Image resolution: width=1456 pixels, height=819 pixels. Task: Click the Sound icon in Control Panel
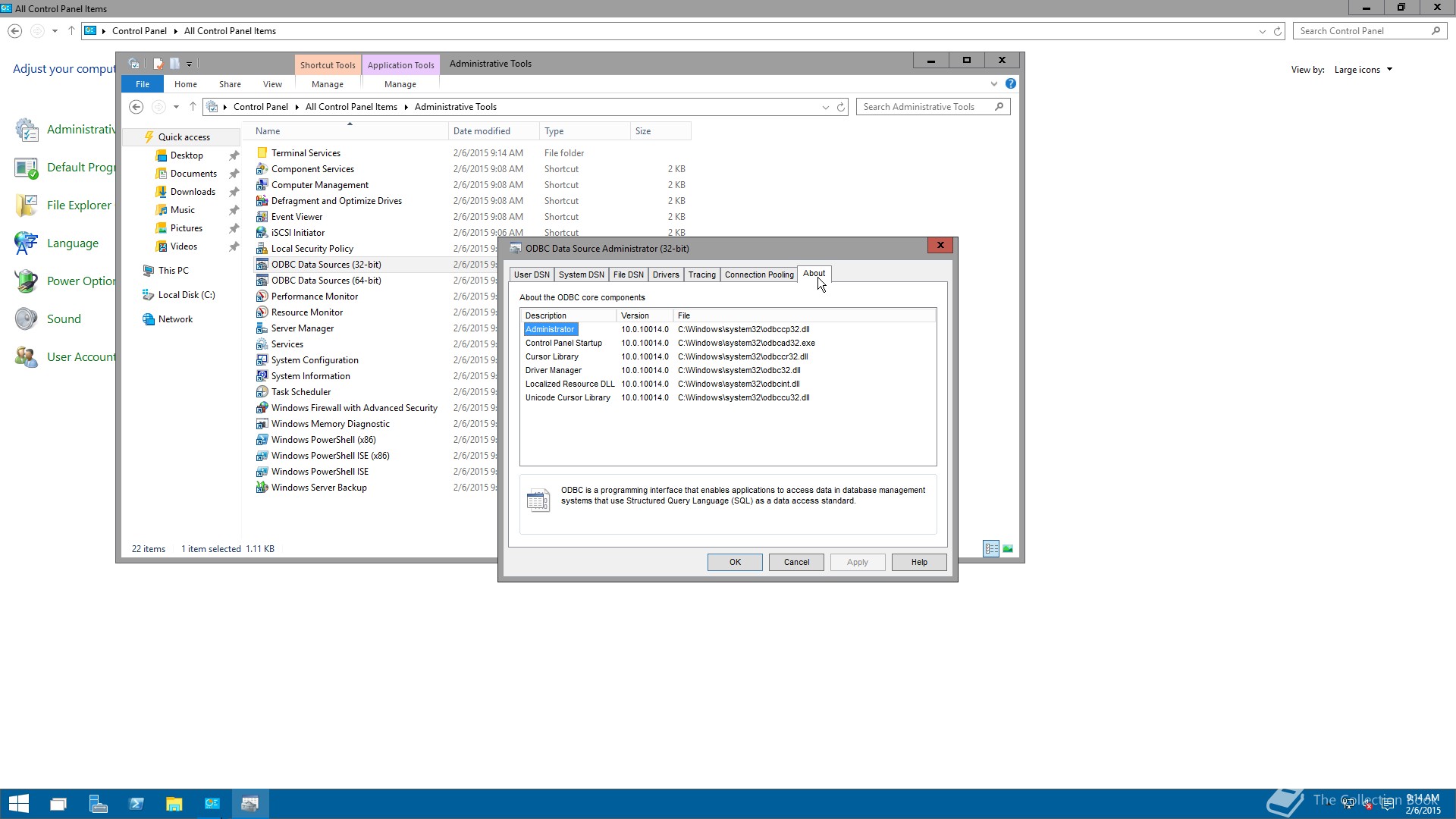(26, 319)
